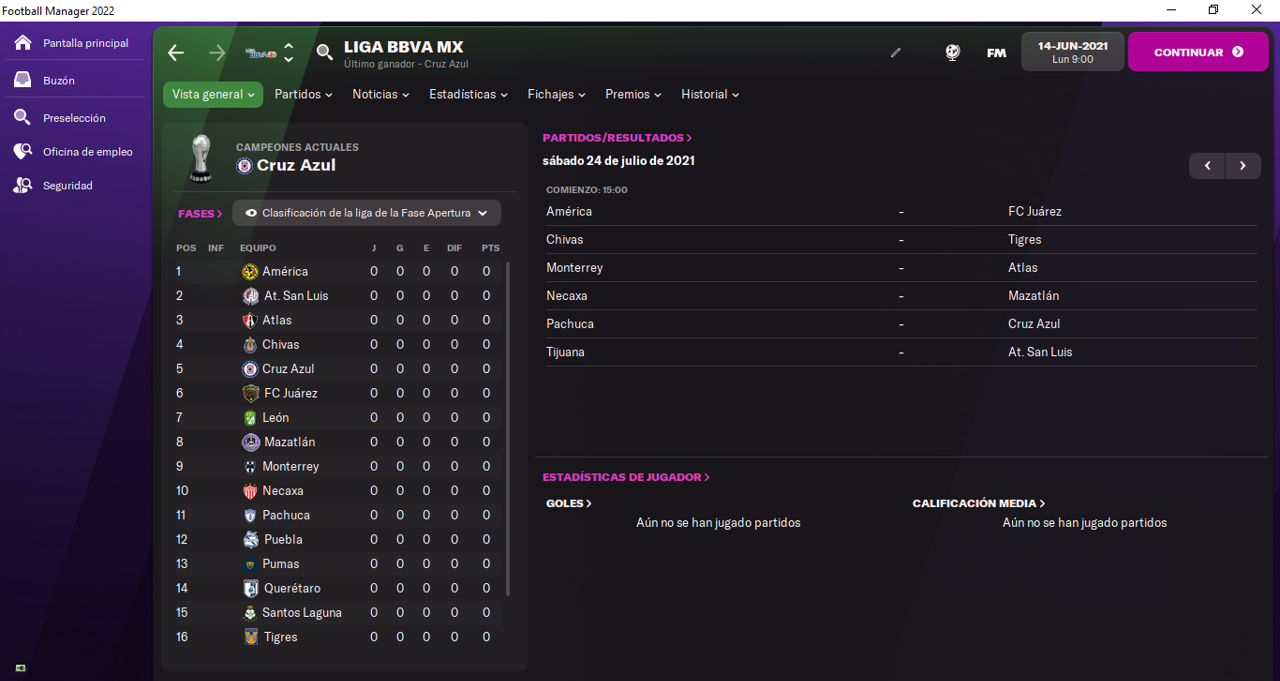Open the football world icon in header

[952, 52]
